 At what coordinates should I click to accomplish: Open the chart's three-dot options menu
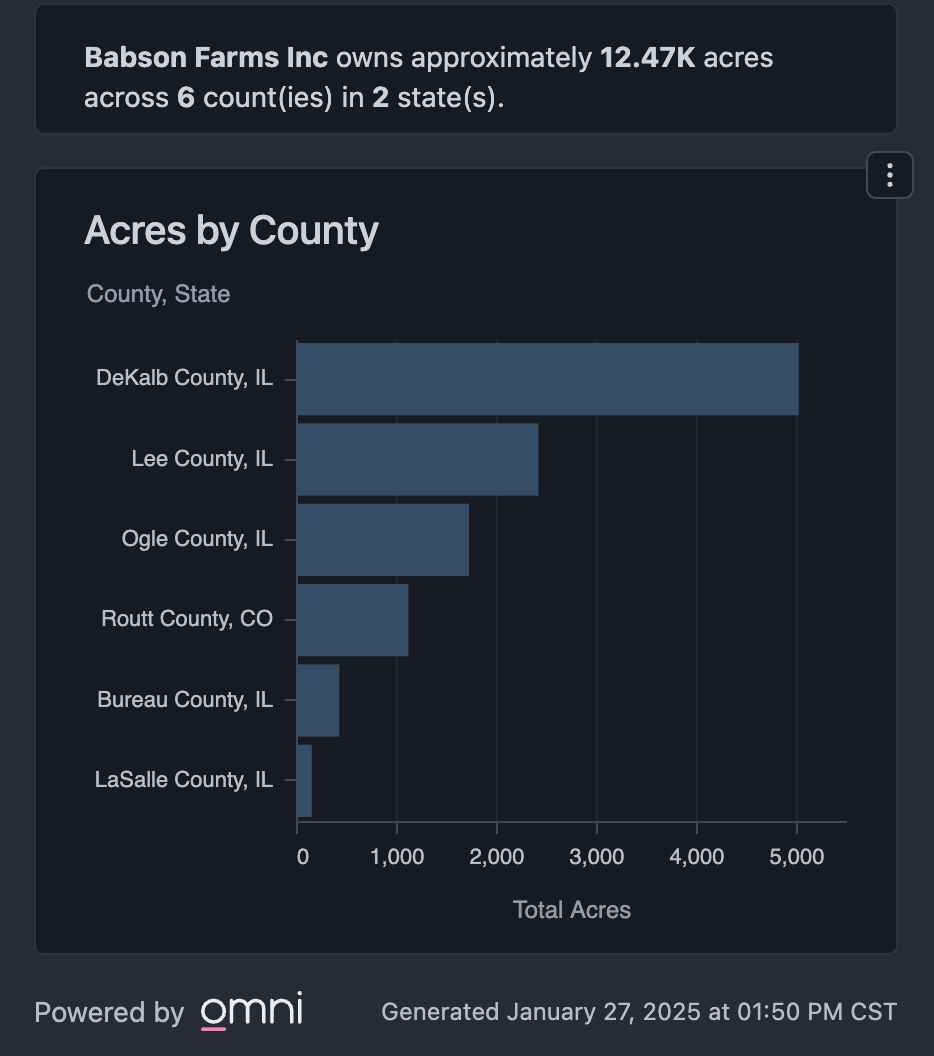(x=890, y=175)
